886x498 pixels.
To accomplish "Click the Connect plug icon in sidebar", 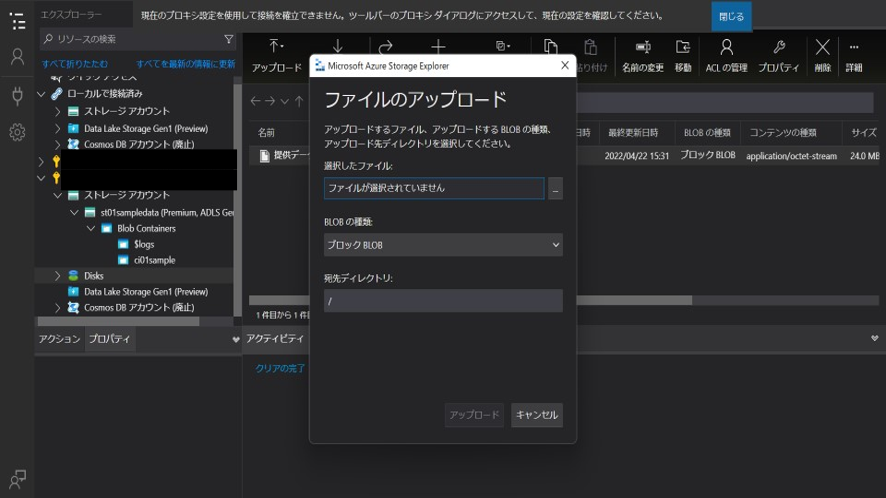I will pos(17,95).
